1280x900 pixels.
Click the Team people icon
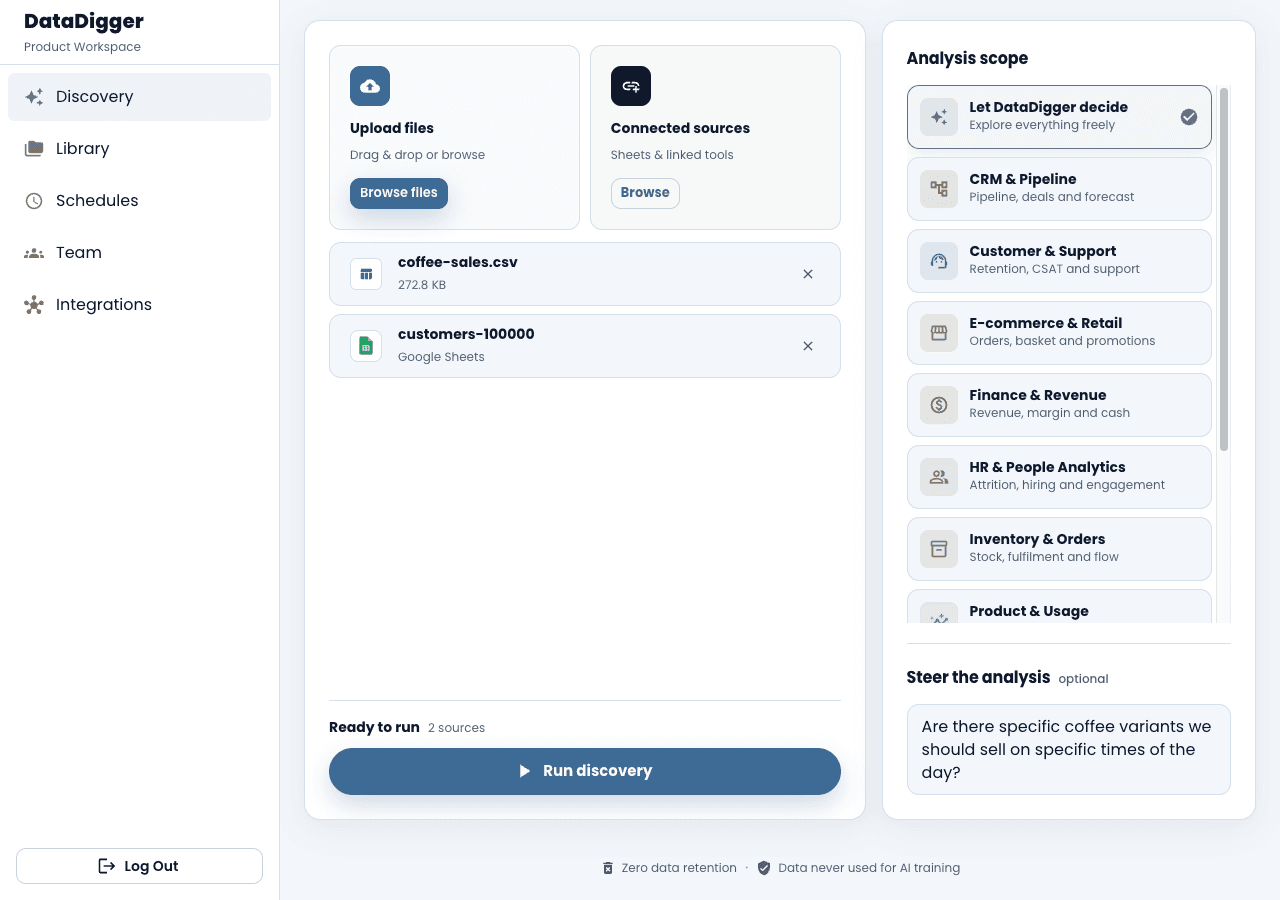[34, 253]
